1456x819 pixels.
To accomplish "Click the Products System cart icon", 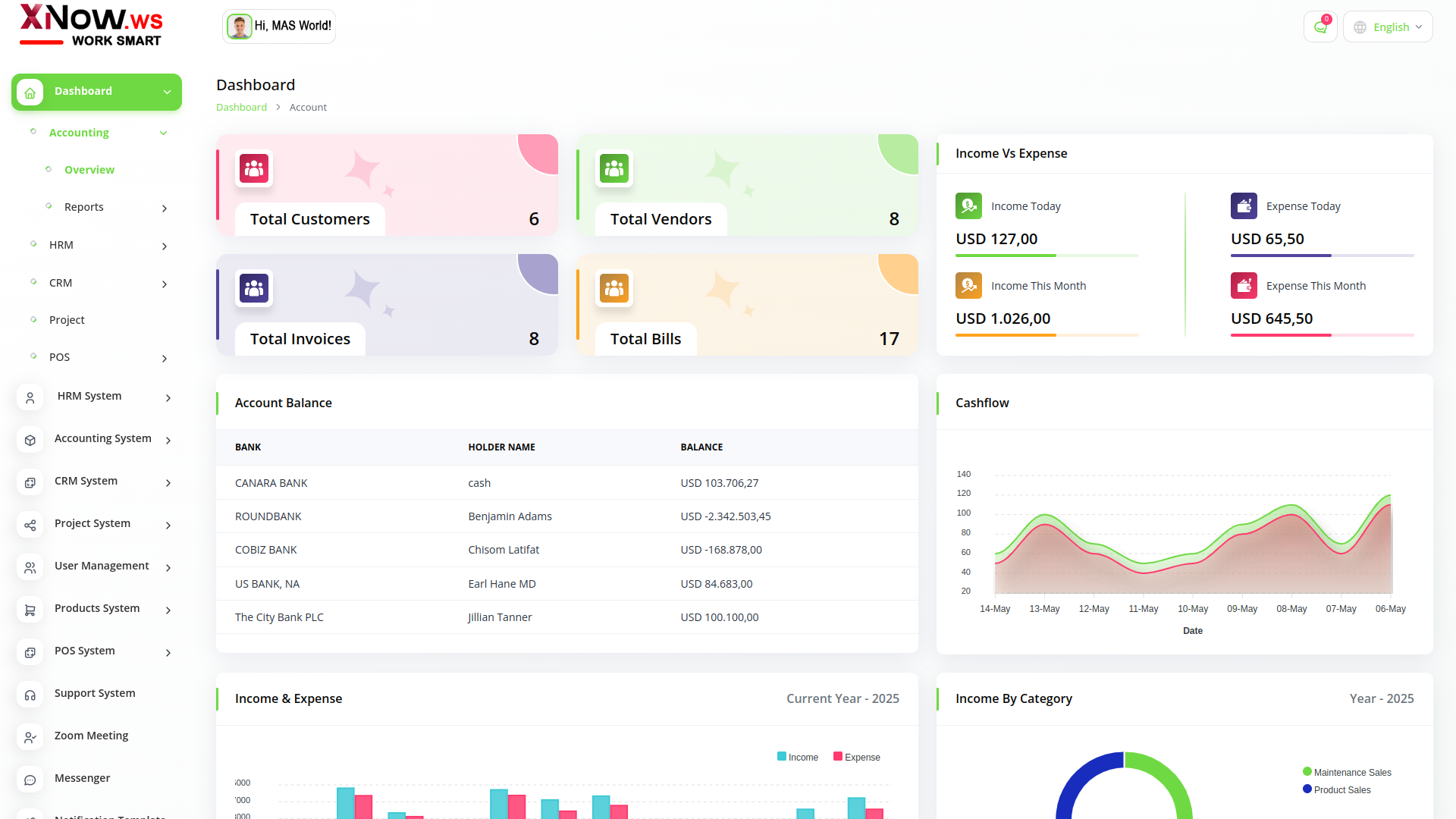I will (x=30, y=609).
